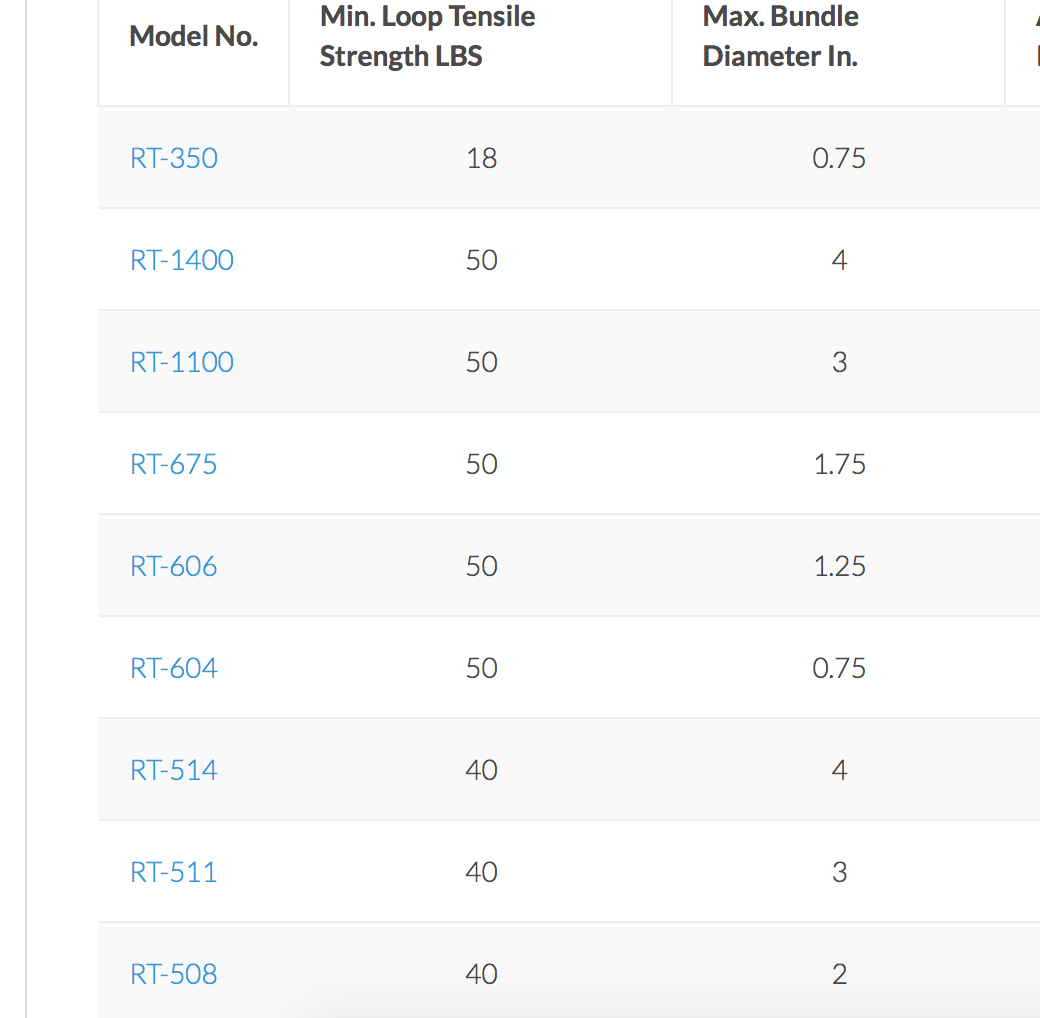Click the Model No. column header
Image resolution: width=1040 pixels, height=1018 pixels.
(x=194, y=37)
